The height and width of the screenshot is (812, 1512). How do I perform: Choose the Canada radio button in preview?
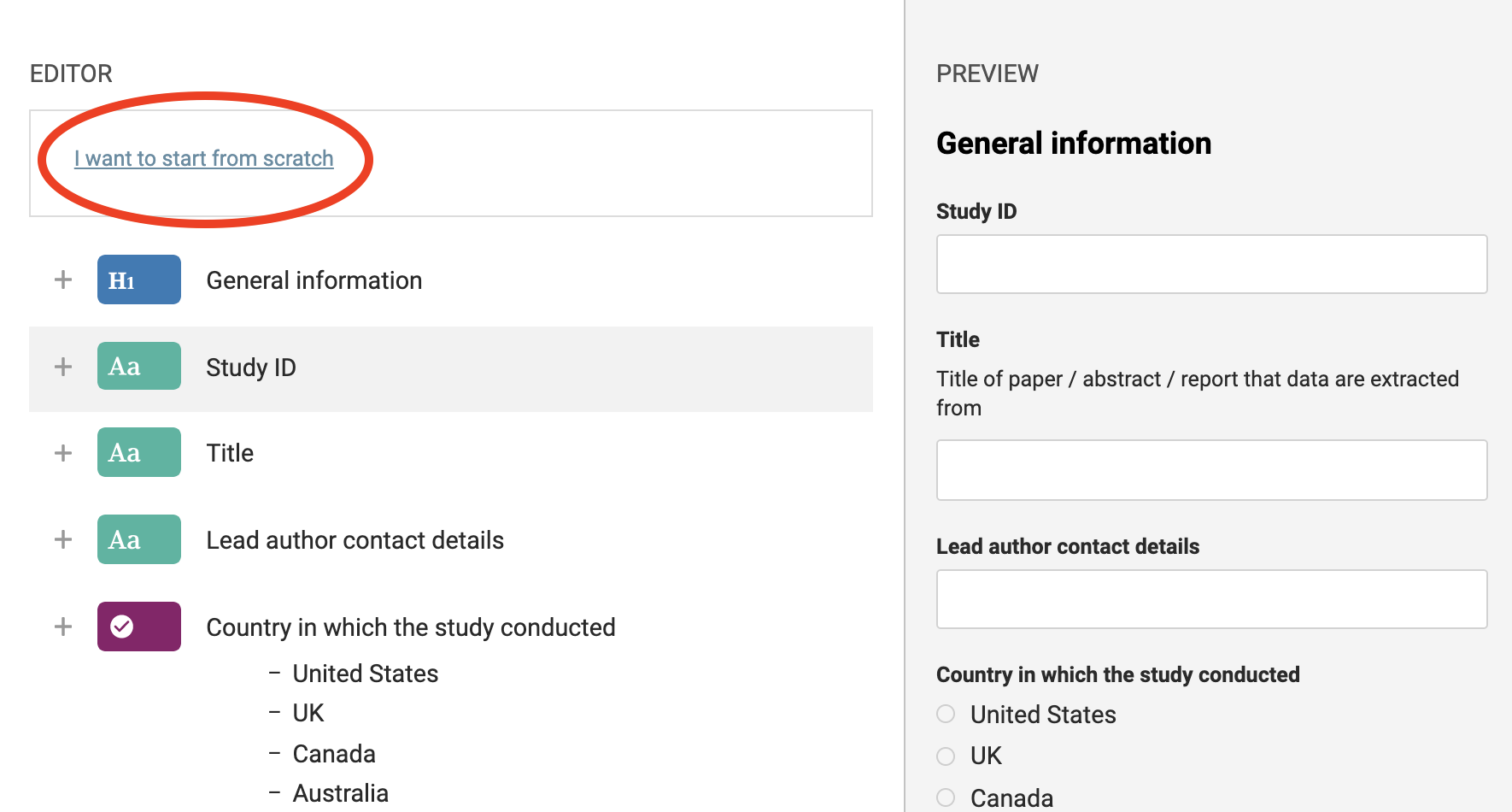click(x=946, y=797)
